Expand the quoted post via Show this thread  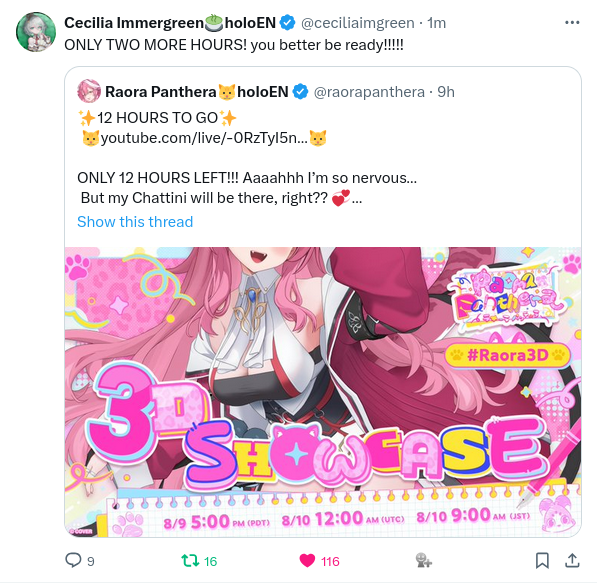[x=135, y=222]
